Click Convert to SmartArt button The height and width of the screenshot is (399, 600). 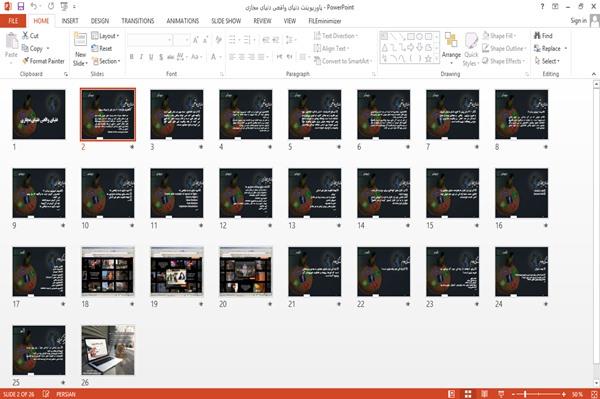(x=342, y=61)
